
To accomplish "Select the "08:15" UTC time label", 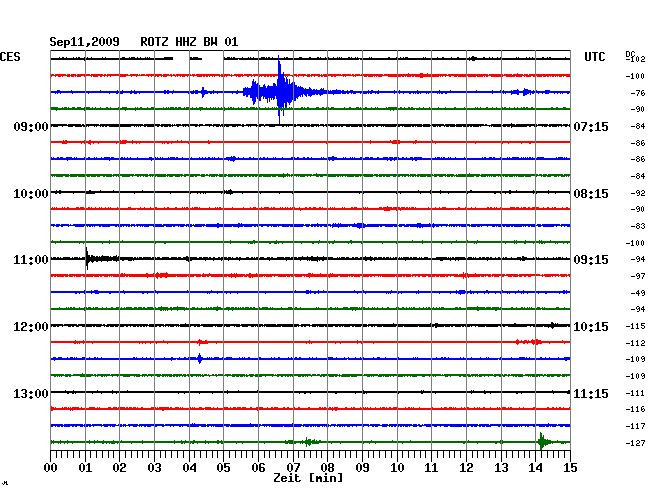I will (591, 194).
